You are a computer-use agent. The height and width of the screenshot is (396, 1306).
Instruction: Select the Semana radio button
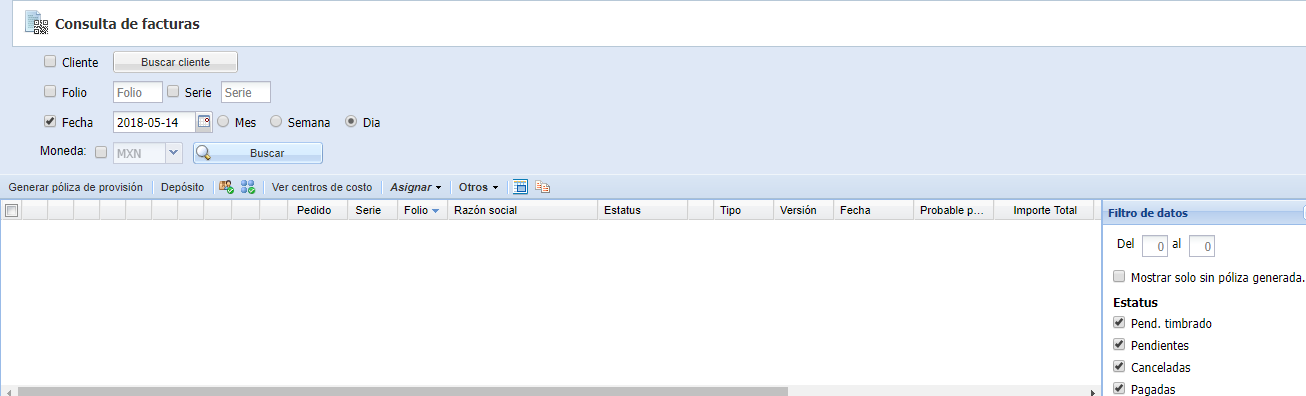(x=276, y=121)
